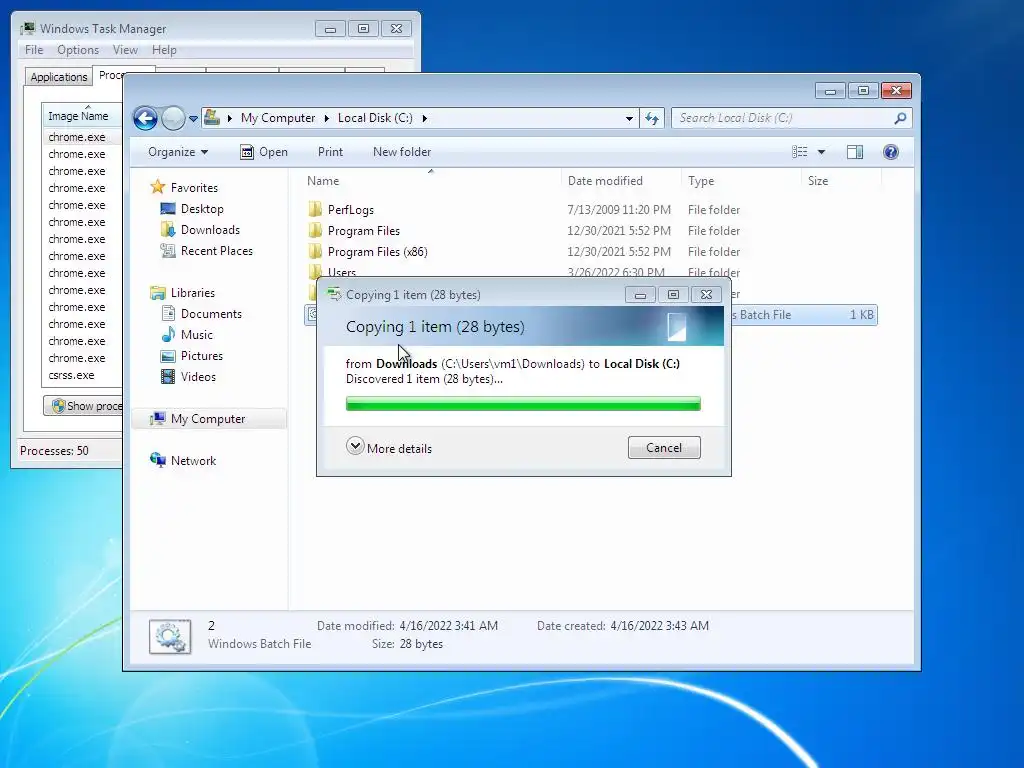The height and width of the screenshot is (768, 1024).
Task: Select the first chrome.exe process row
Action: click(x=76, y=137)
